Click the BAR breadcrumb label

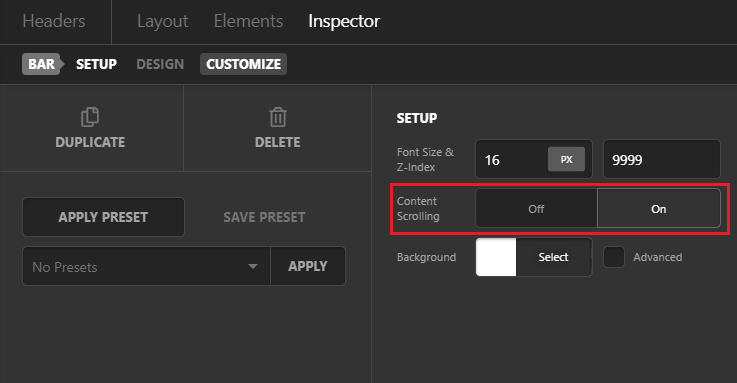click(41, 64)
